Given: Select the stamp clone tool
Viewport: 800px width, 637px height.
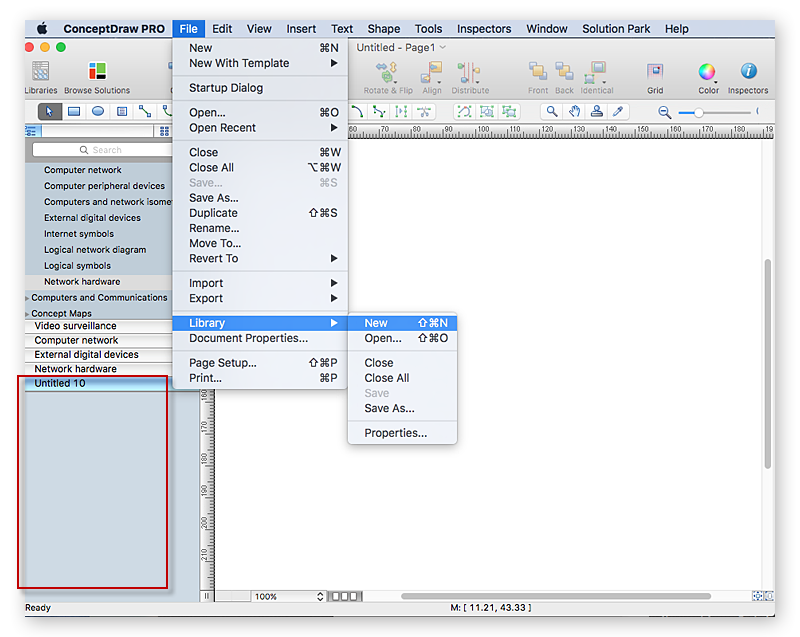Looking at the screenshot, I should click(596, 111).
